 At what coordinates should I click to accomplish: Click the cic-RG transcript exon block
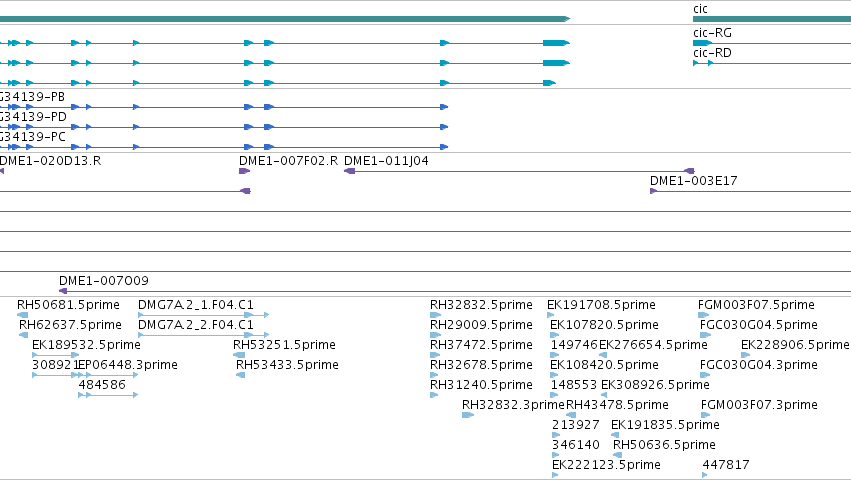point(702,43)
